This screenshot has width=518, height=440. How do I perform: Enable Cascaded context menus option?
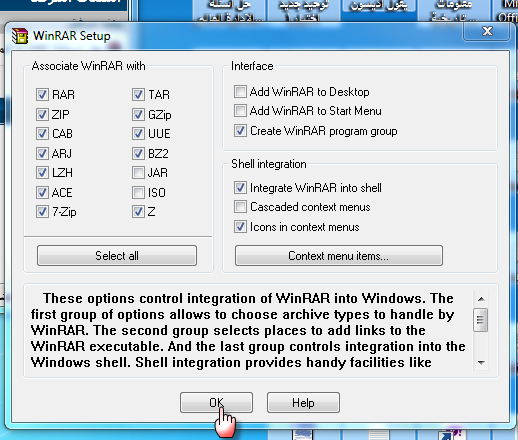[x=240, y=207]
